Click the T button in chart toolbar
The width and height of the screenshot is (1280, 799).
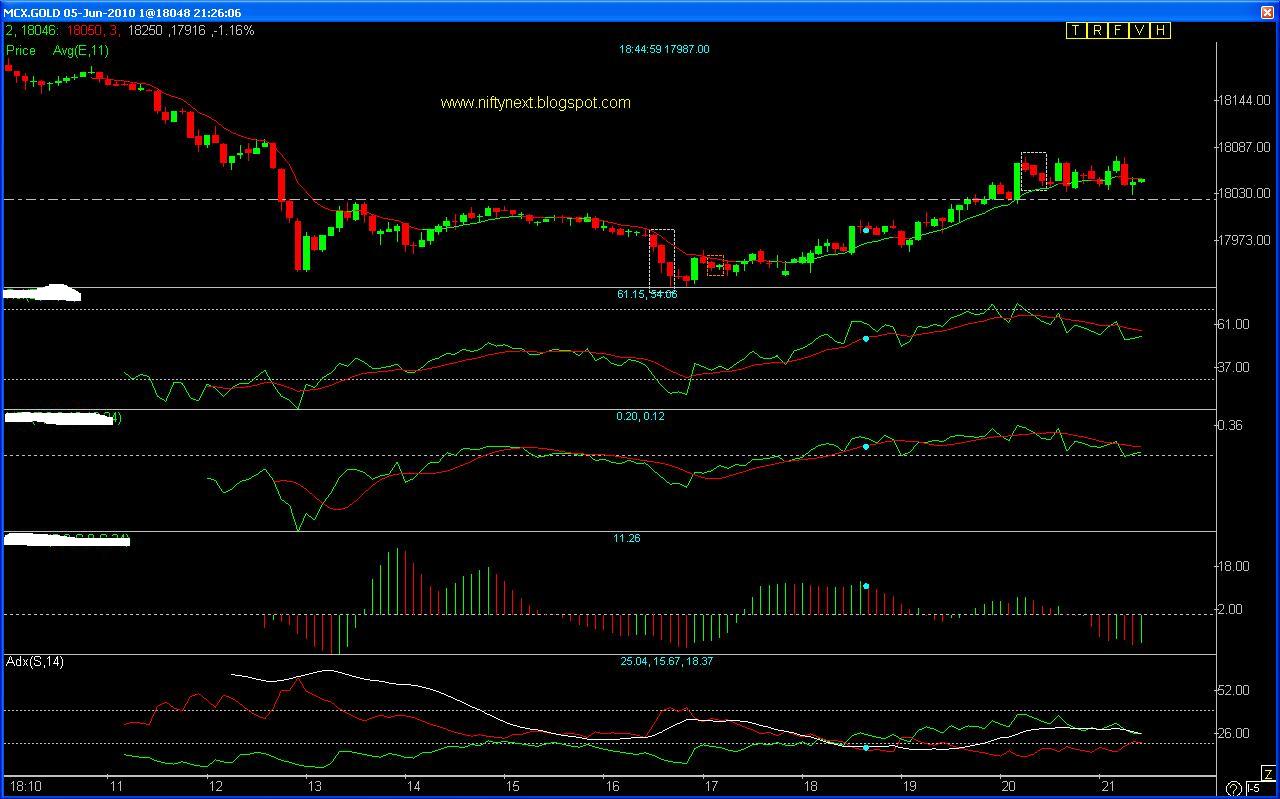click(x=1076, y=31)
